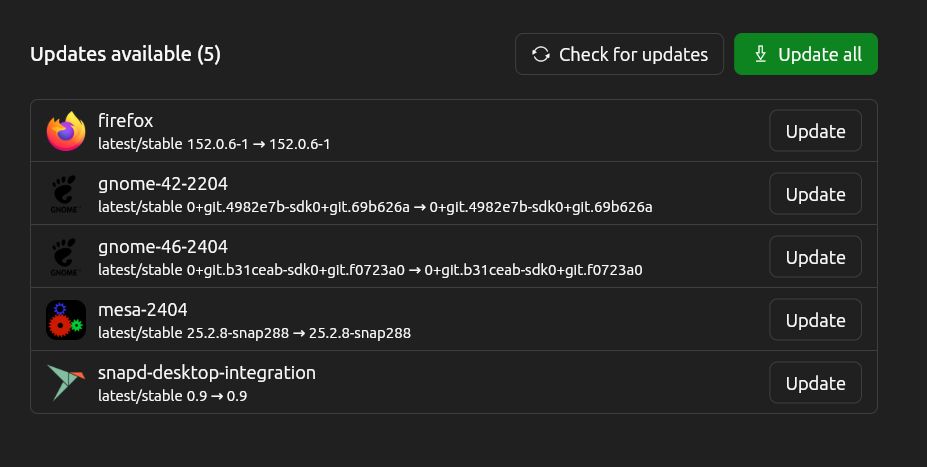
Task: Click the refresh arrows icon in Check for updates
Action: click(x=540, y=54)
